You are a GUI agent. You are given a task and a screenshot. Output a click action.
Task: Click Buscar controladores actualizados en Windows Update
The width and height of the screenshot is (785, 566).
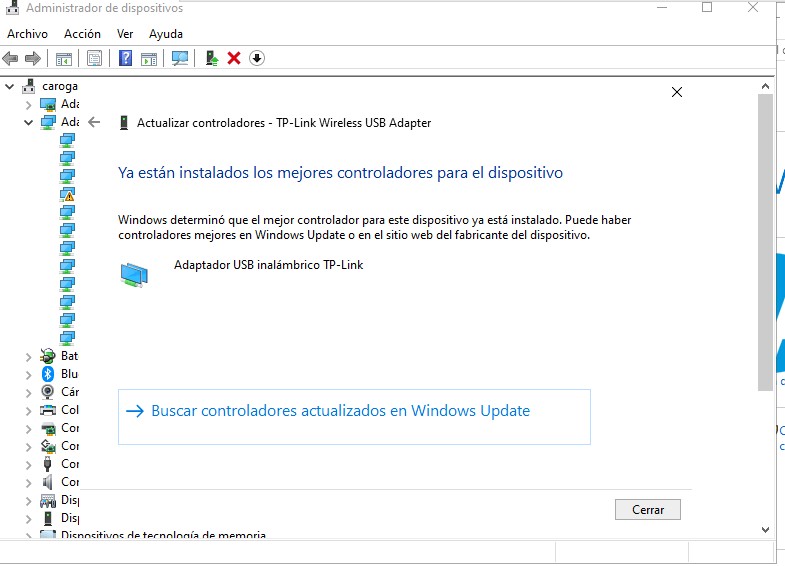tap(340, 411)
